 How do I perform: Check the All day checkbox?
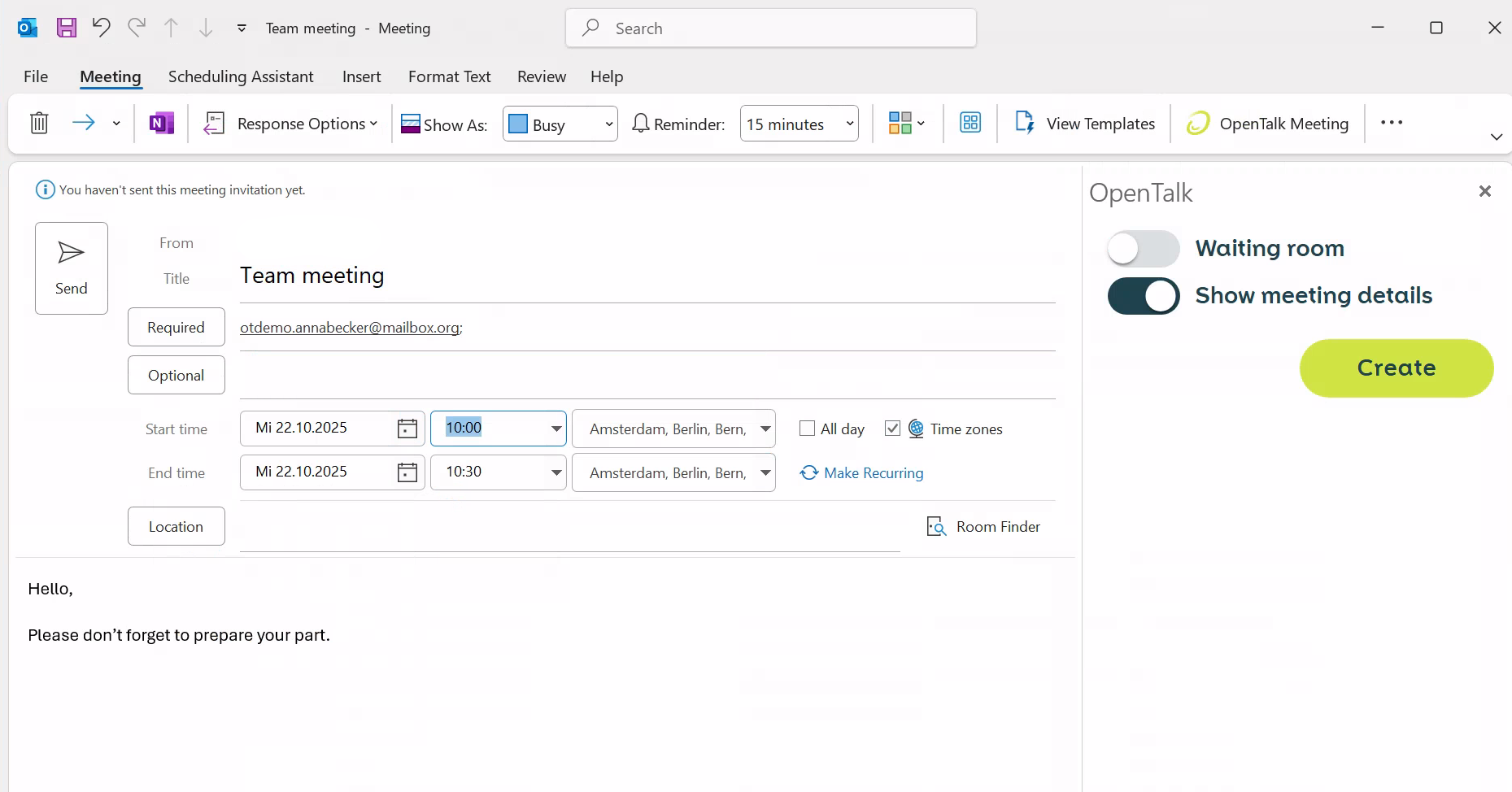pos(807,429)
